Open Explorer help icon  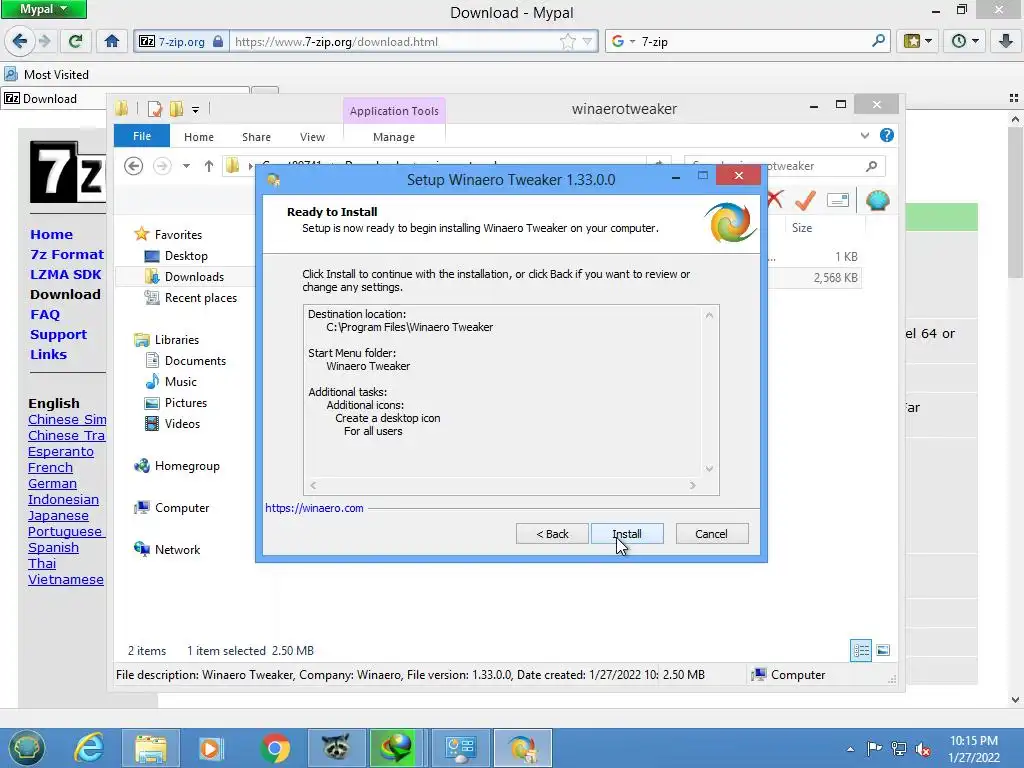coord(886,135)
